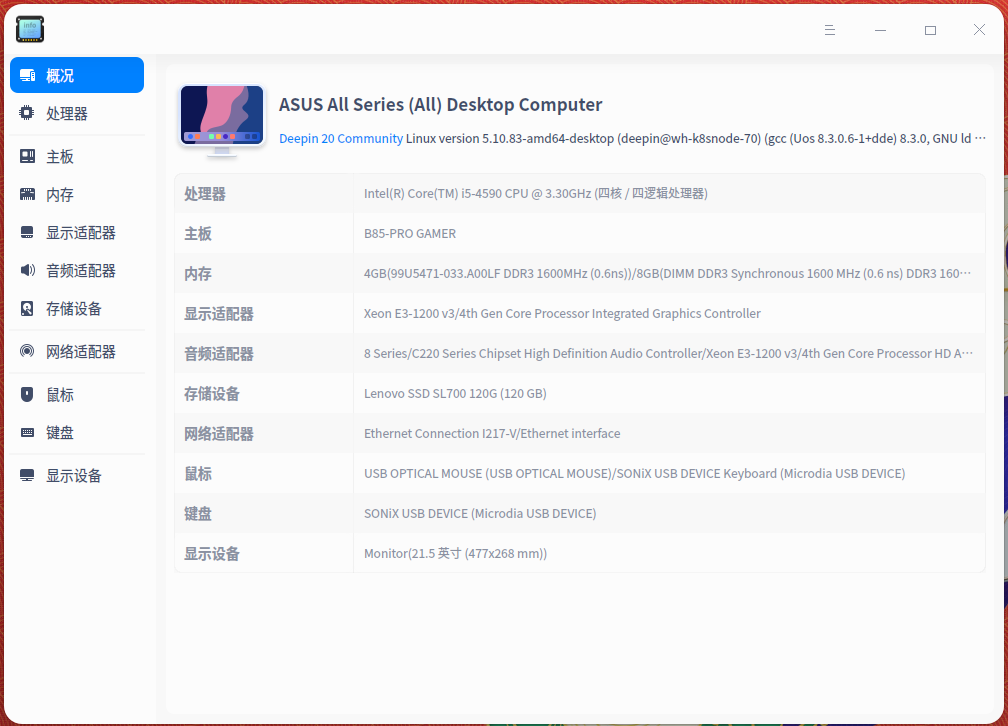Viewport: 1008px width, 726px height.
Task: Click the 主板 row label in table
Action: pyautogui.click(x=198, y=233)
